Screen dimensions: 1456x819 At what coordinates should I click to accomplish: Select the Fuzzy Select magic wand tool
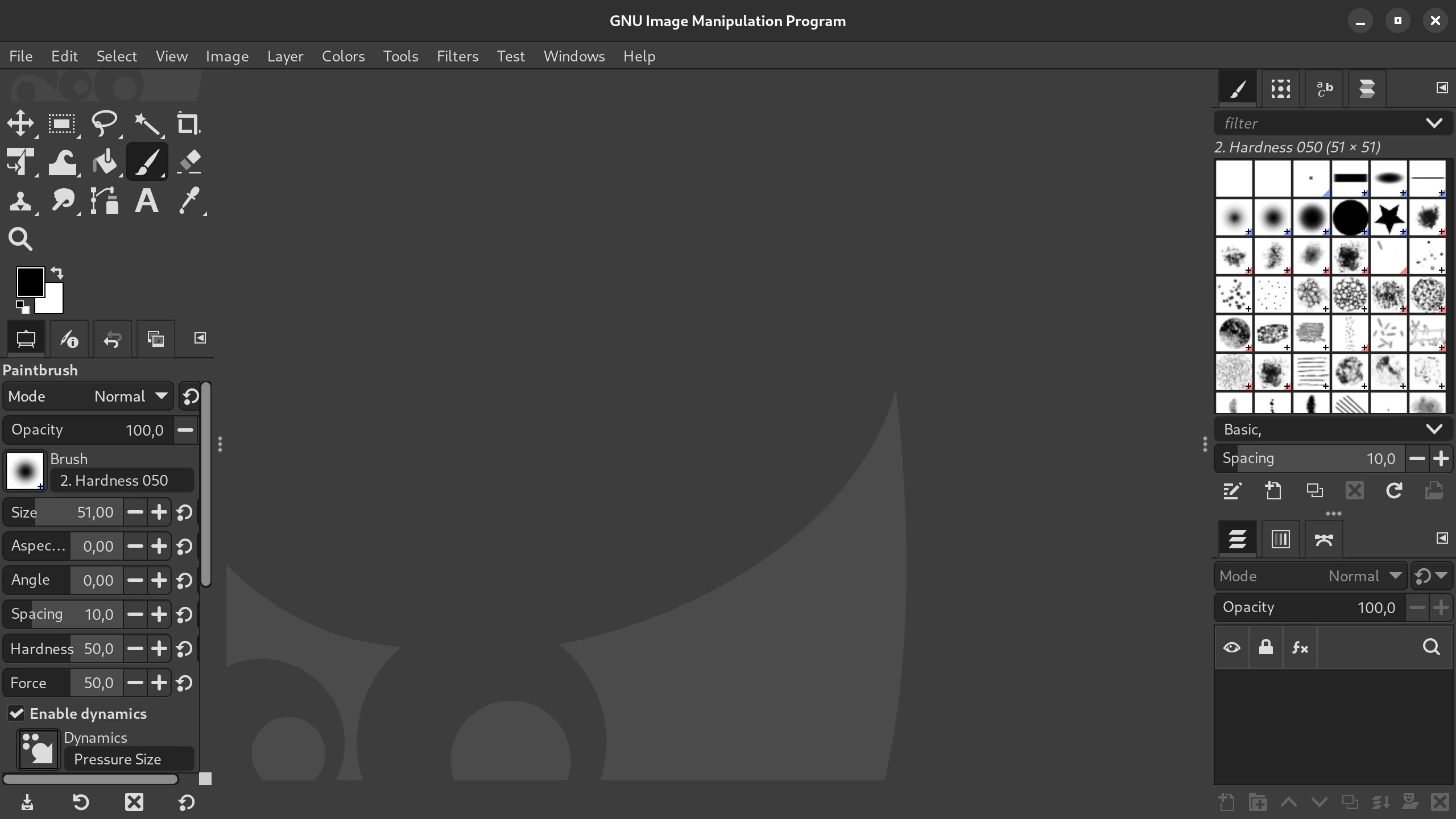pos(147,123)
